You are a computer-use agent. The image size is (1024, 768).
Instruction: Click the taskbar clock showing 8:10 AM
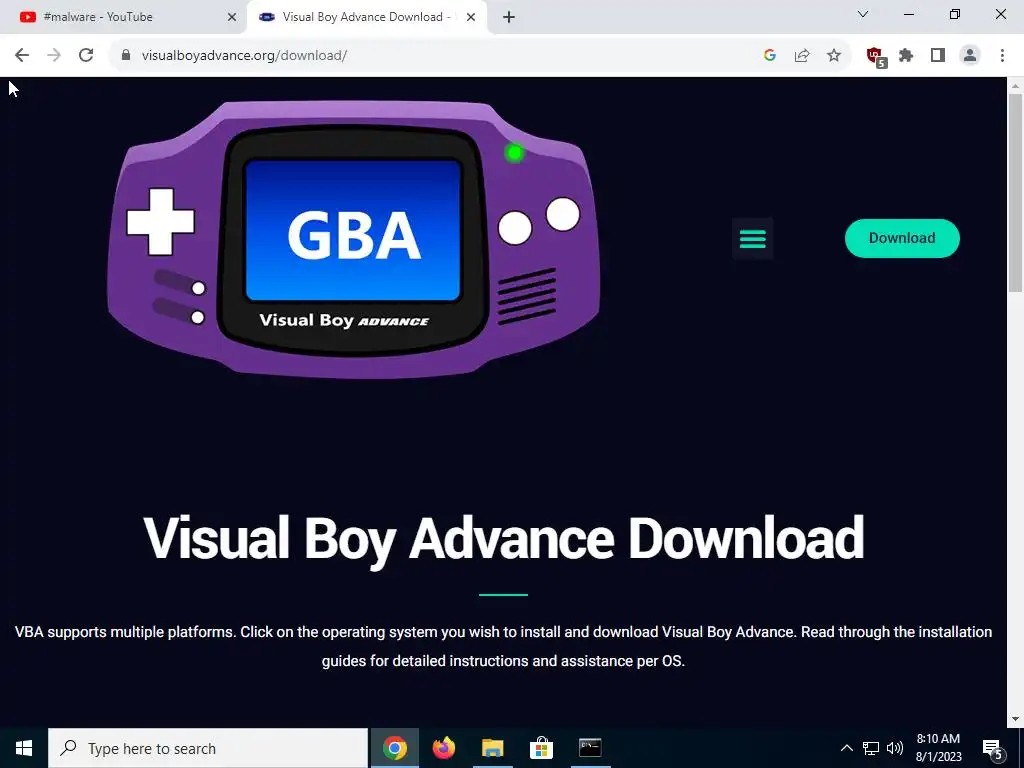pos(938,748)
